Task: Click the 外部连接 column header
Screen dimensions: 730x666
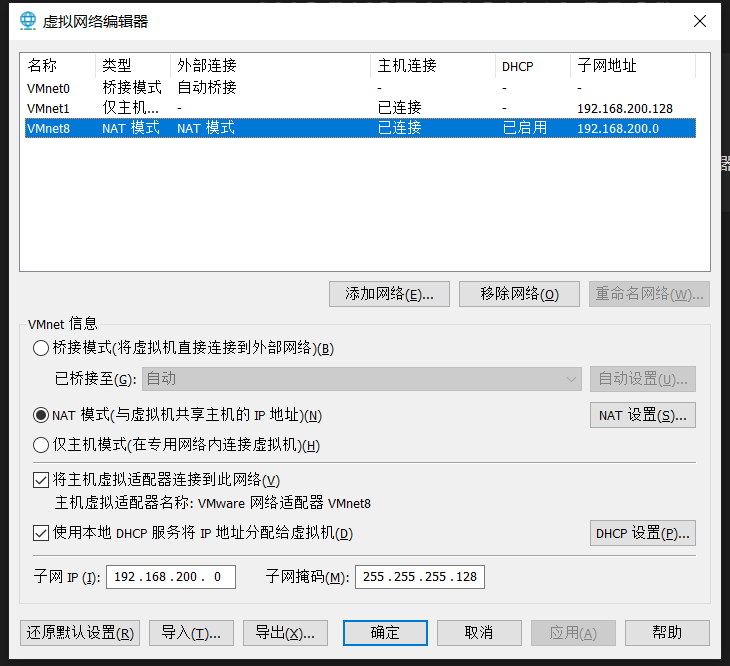Action: click(x=271, y=66)
